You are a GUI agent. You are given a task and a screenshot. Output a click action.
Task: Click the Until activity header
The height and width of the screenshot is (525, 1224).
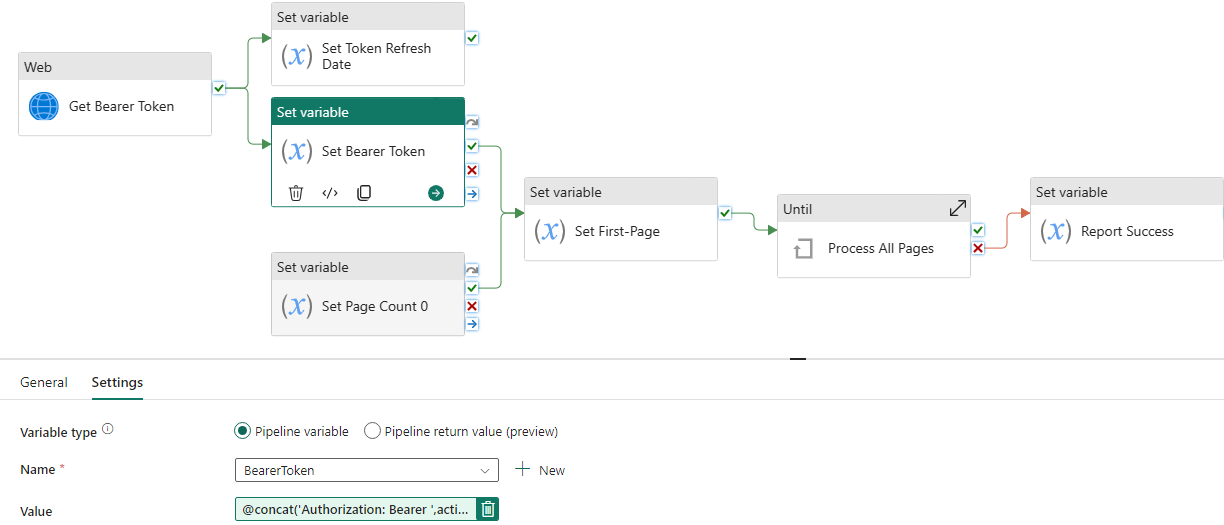click(874, 209)
